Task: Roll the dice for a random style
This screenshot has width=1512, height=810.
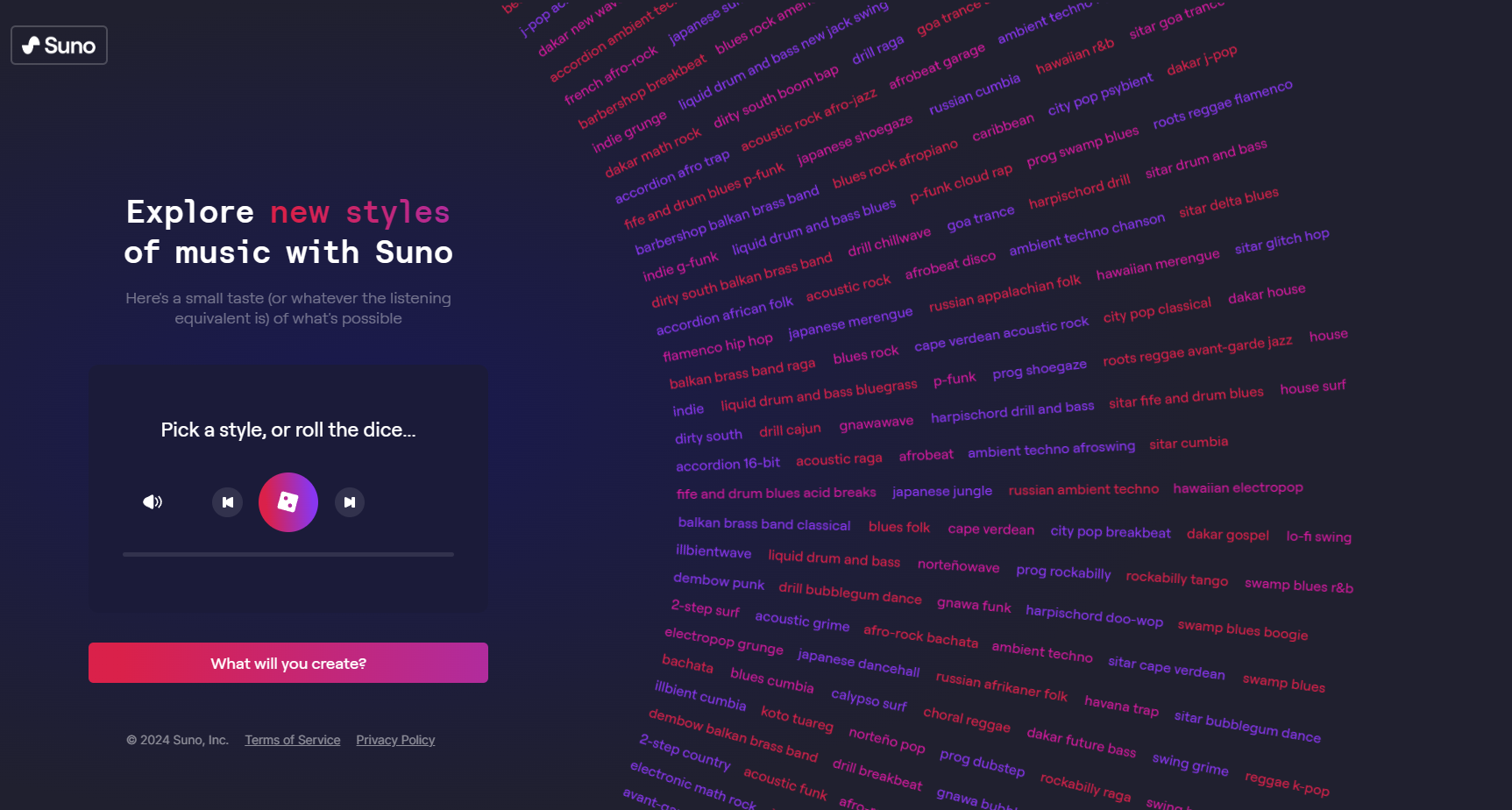Action: (x=288, y=502)
